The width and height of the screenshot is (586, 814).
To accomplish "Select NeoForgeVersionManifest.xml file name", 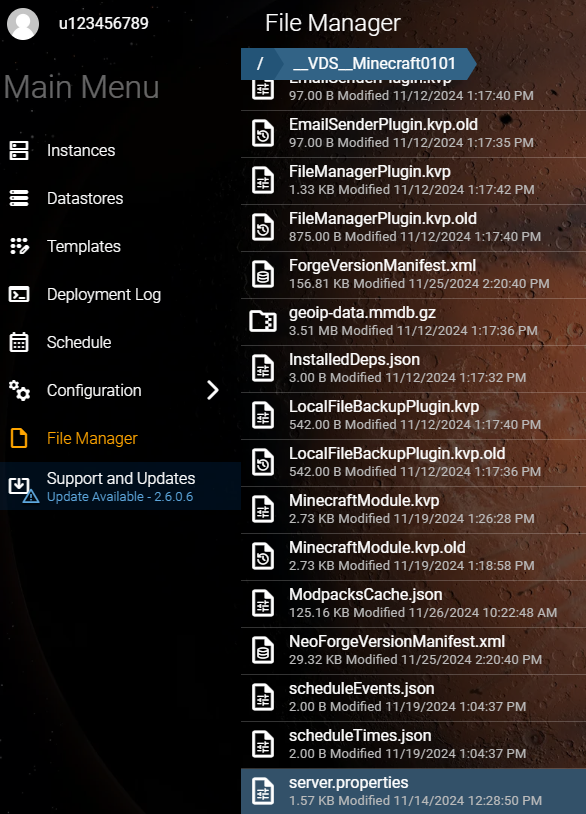I will point(397,642).
